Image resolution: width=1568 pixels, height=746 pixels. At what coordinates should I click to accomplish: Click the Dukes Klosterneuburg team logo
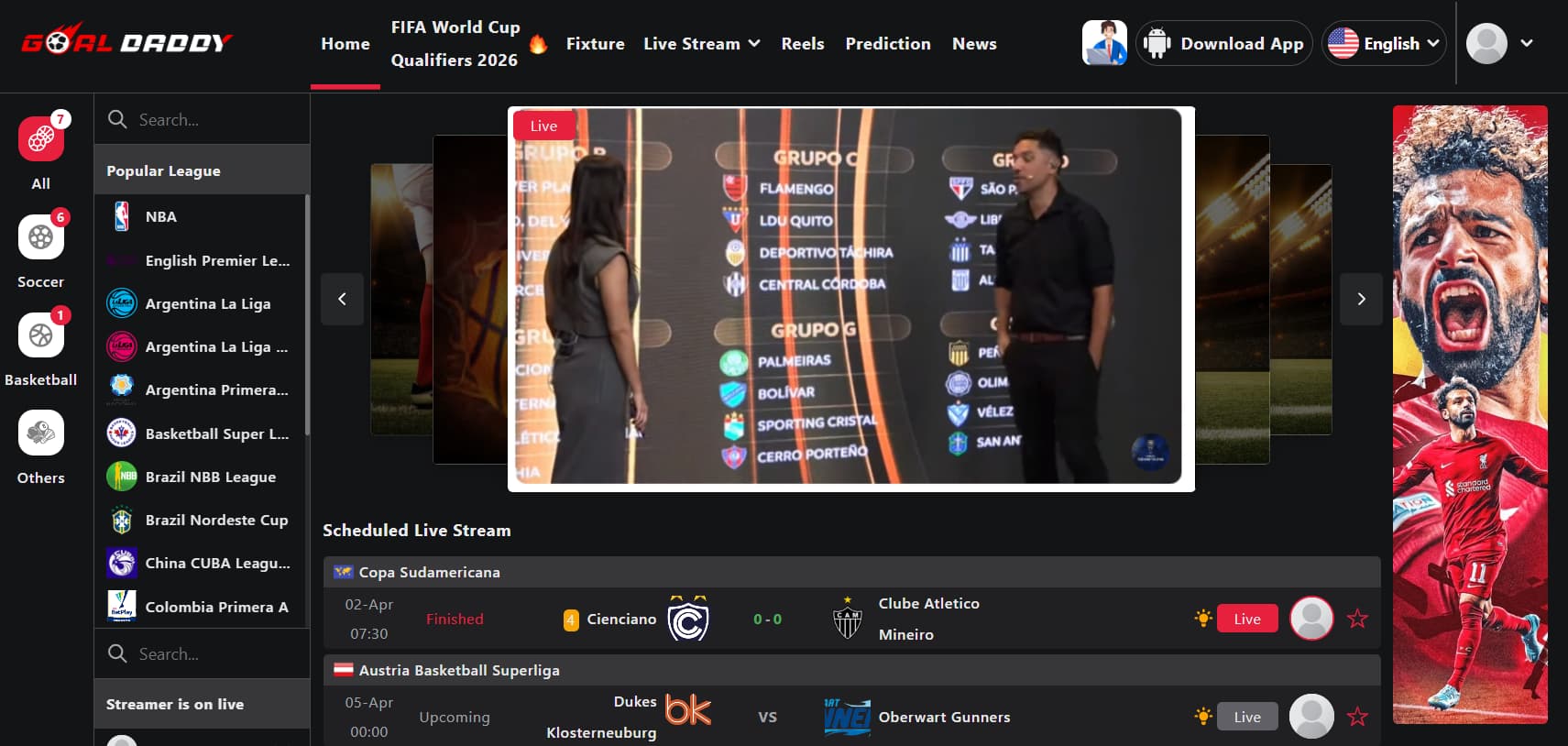coord(687,710)
